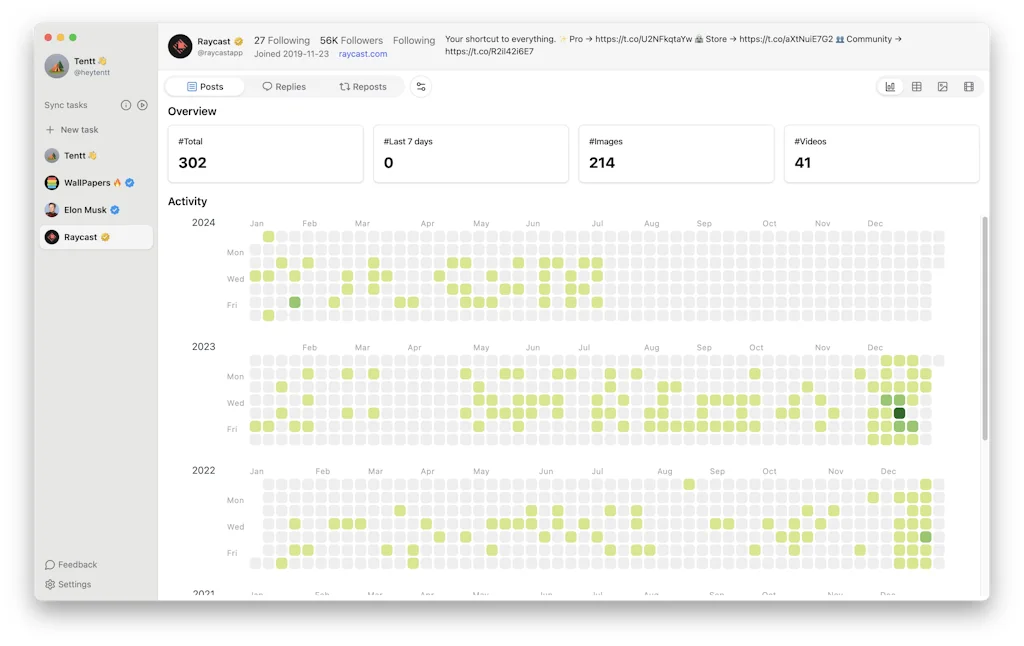Viewport: 1024px width, 646px height.
Task: Toggle the Replies view on
Action: pyautogui.click(x=285, y=86)
